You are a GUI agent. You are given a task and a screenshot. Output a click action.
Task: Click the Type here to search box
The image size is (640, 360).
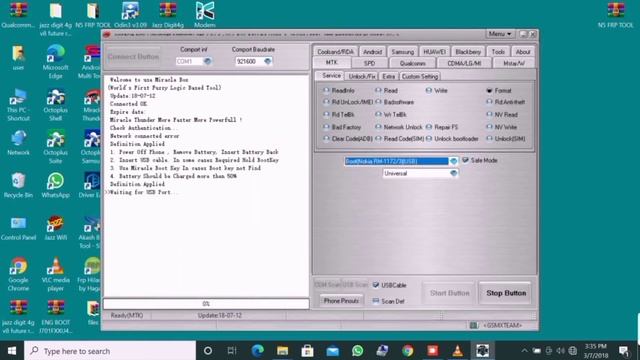tap(110, 351)
